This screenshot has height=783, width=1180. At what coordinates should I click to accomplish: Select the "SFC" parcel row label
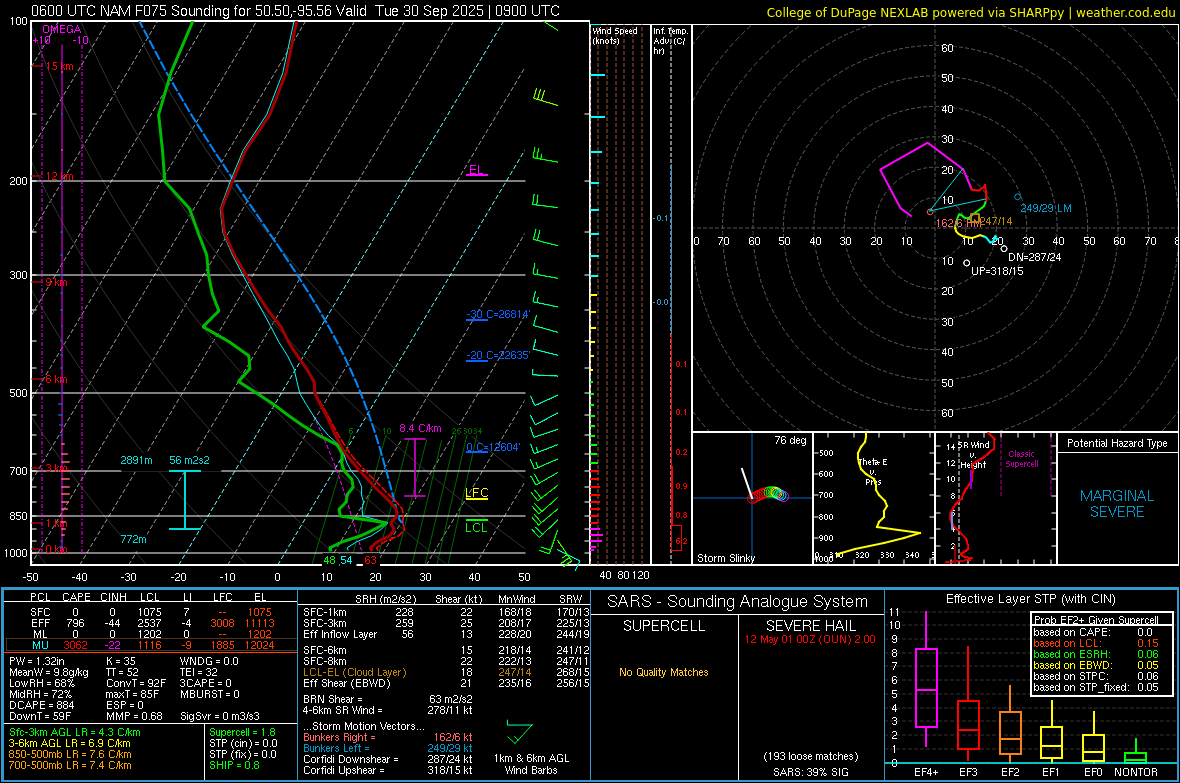tap(40, 612)
